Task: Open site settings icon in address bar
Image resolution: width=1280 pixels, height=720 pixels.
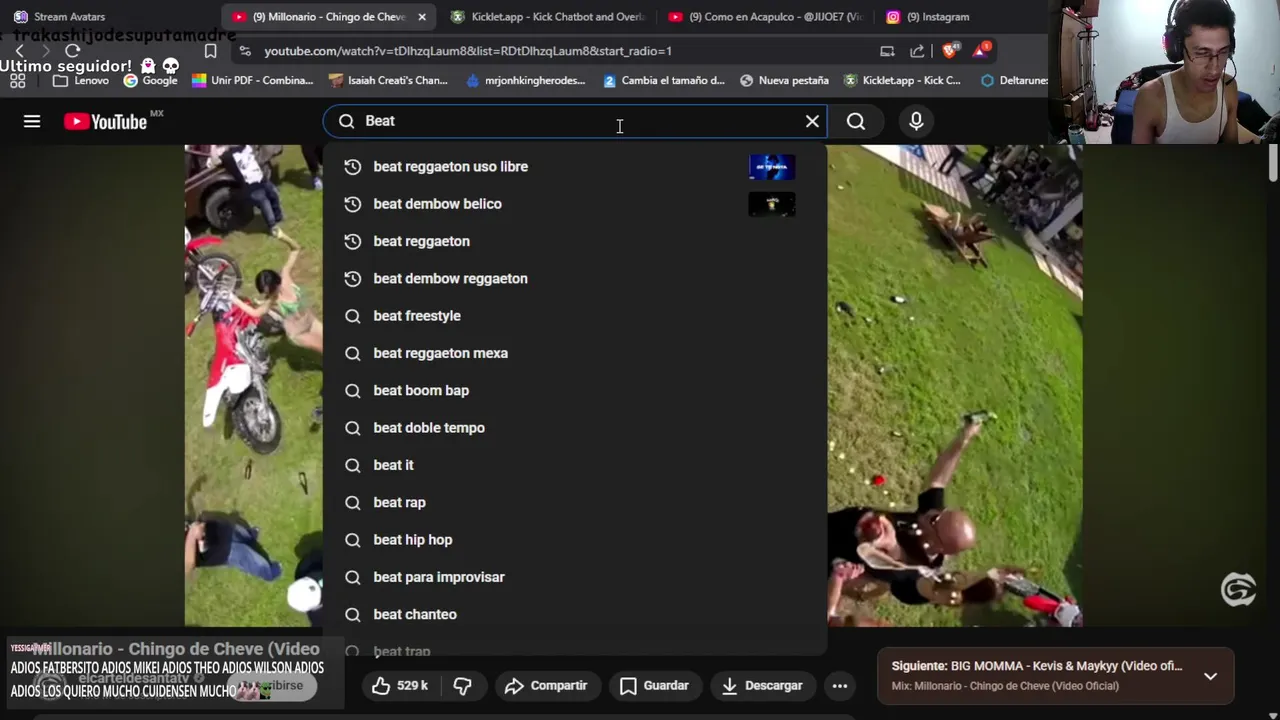Action: pyautogui.click(x=245, y=51)
